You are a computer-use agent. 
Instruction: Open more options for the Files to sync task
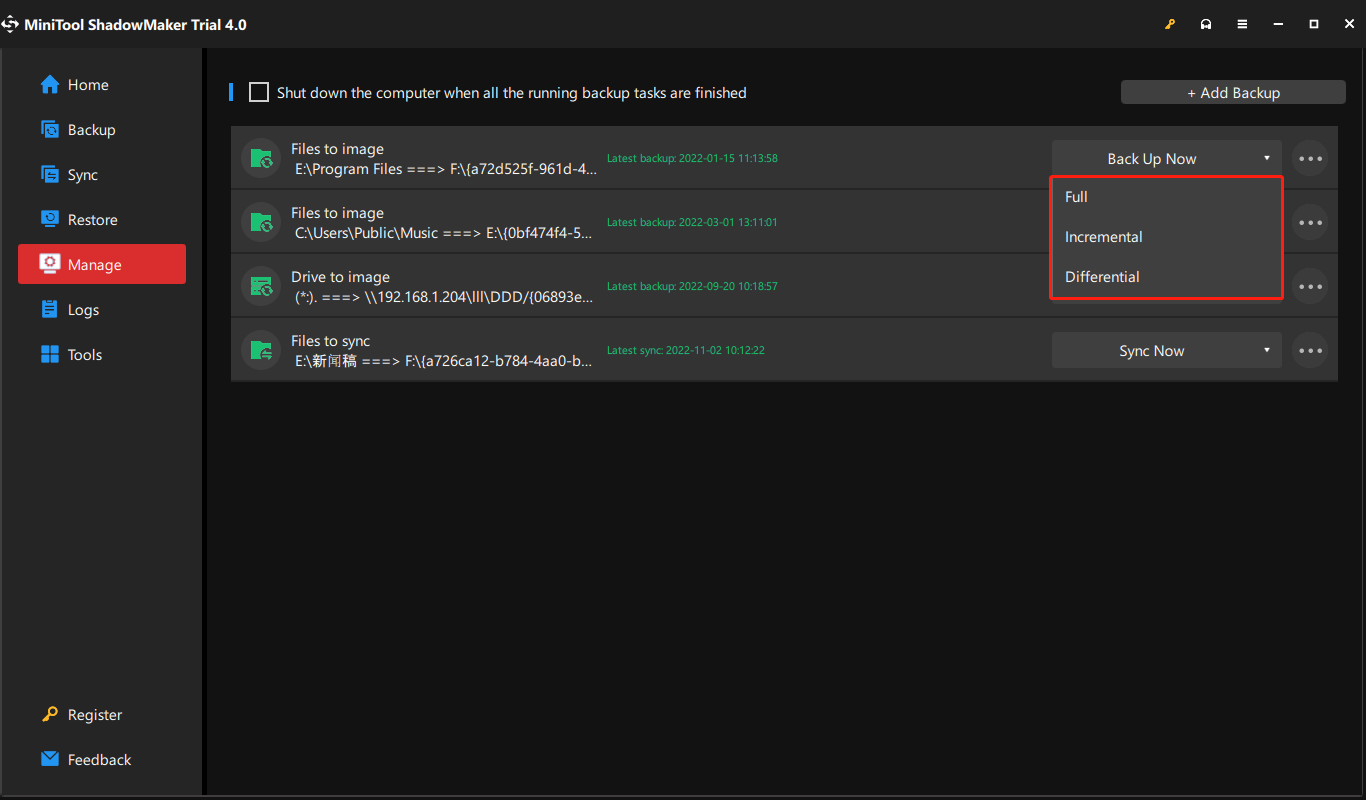1310,350
